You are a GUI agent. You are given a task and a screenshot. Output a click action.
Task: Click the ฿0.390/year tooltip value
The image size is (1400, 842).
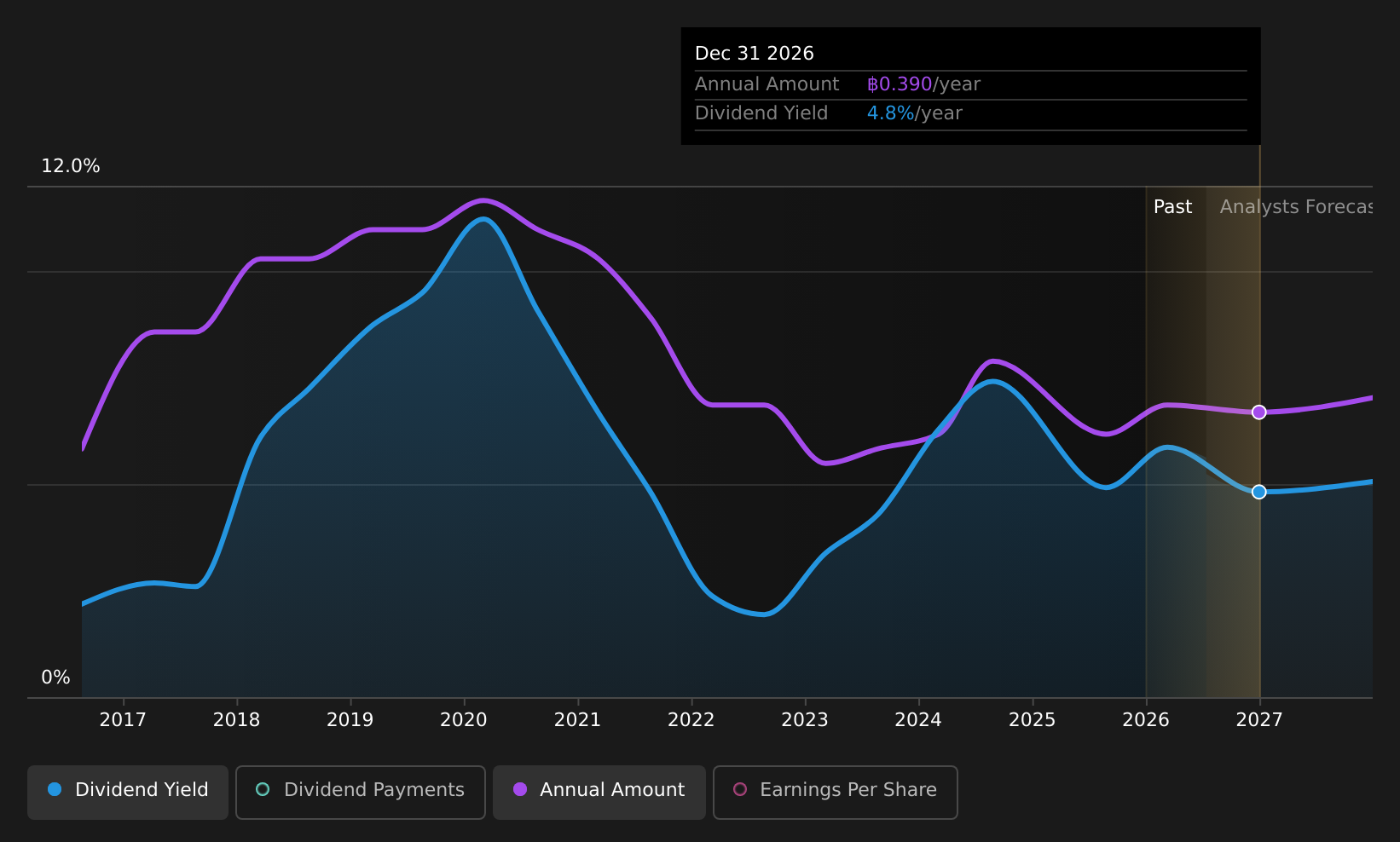[923, 84]
